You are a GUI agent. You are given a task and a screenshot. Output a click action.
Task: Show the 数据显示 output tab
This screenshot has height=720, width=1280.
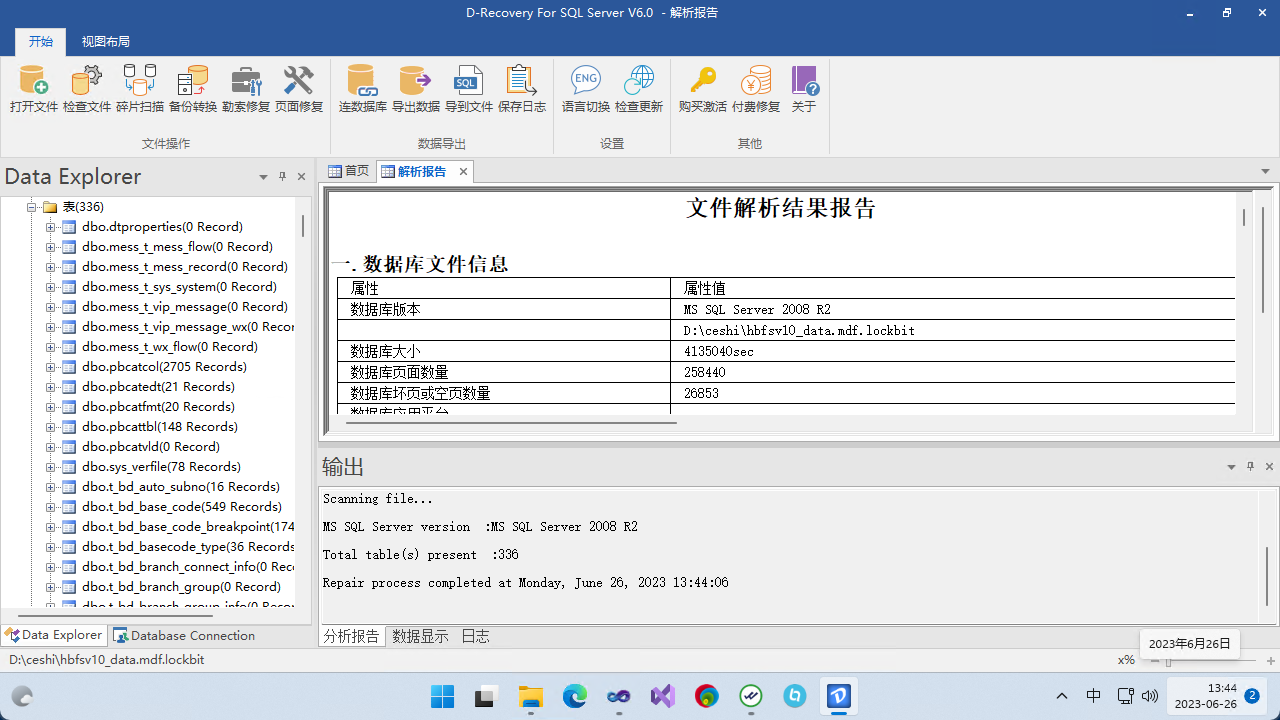tap(420, 636)
